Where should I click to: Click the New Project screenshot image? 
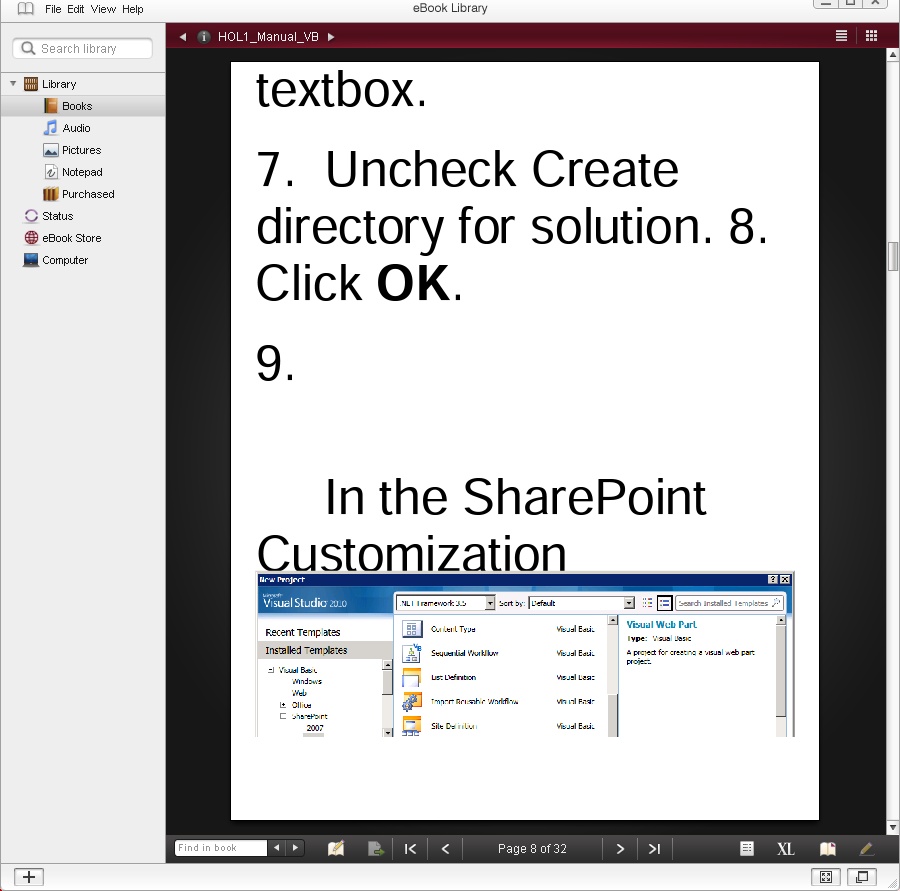(x=525, y=654)
